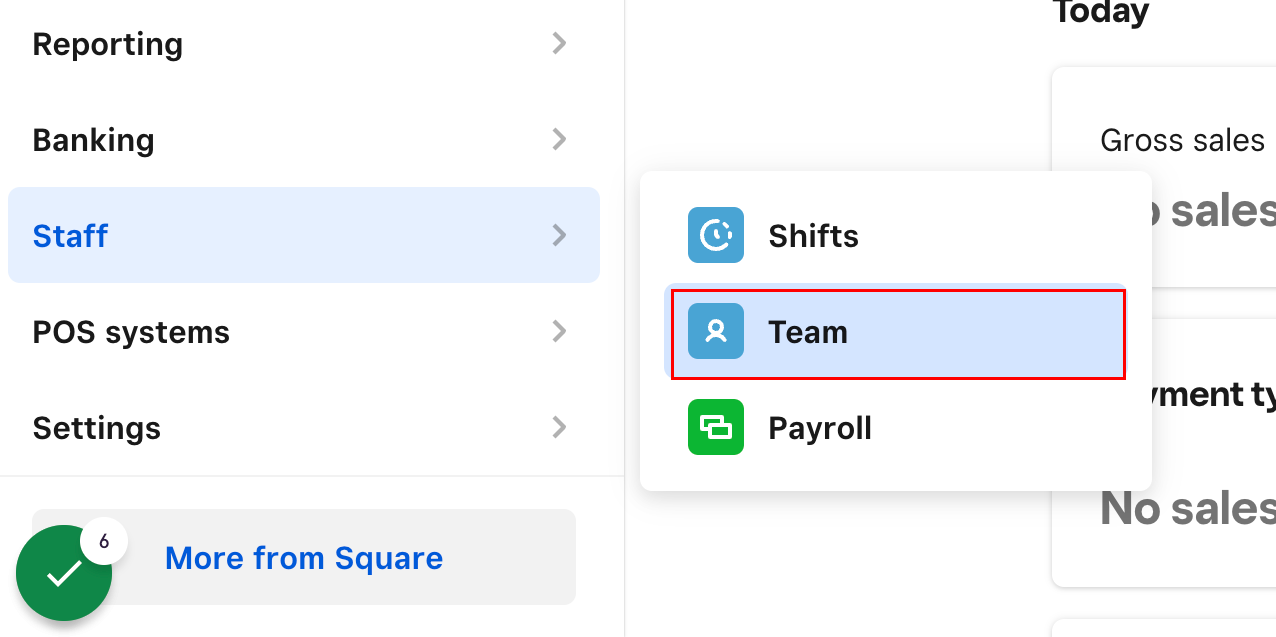This screenshot has width=1276, height=637.
Task: Click the More from Square button
Action: click(304, 557)
